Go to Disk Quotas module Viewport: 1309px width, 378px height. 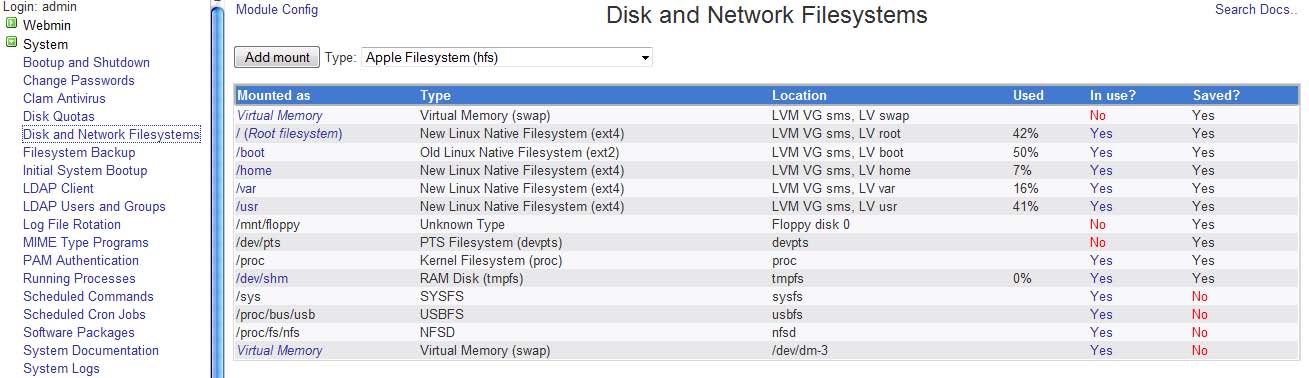(58, 116)
